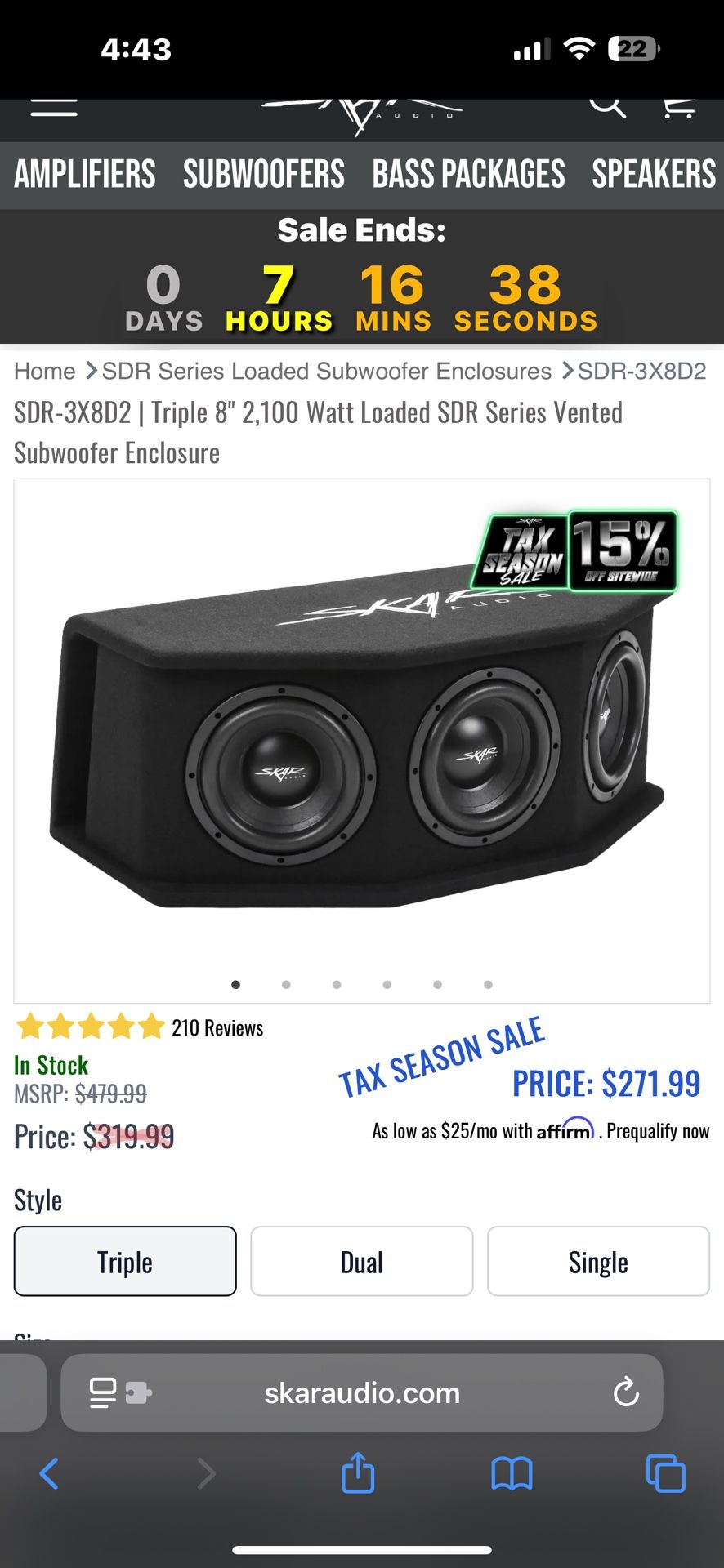Screen dimensions: 724x1568
Task: Tap the search magnifier icon
Action: (x=608, y=106)
